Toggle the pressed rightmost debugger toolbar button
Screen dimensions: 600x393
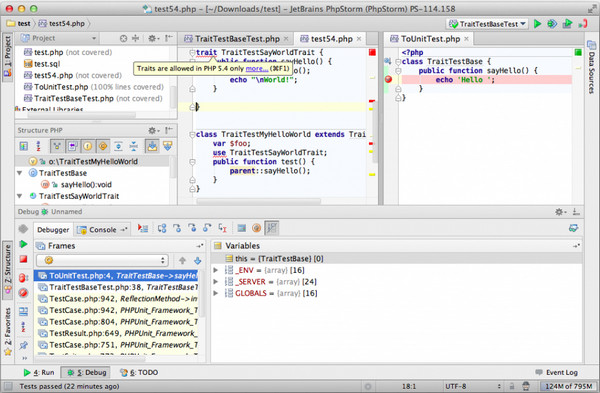point(272,228)
